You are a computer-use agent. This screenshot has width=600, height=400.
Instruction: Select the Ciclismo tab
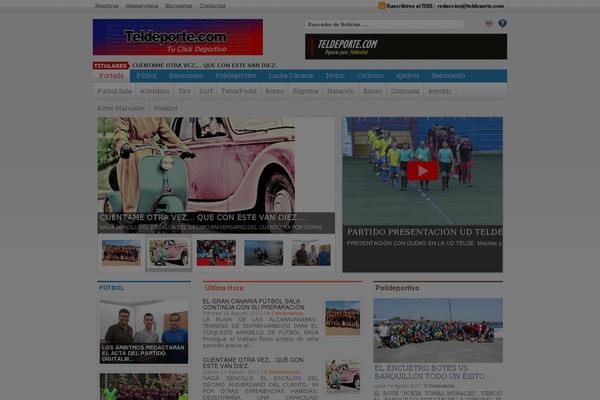(370, 76)
